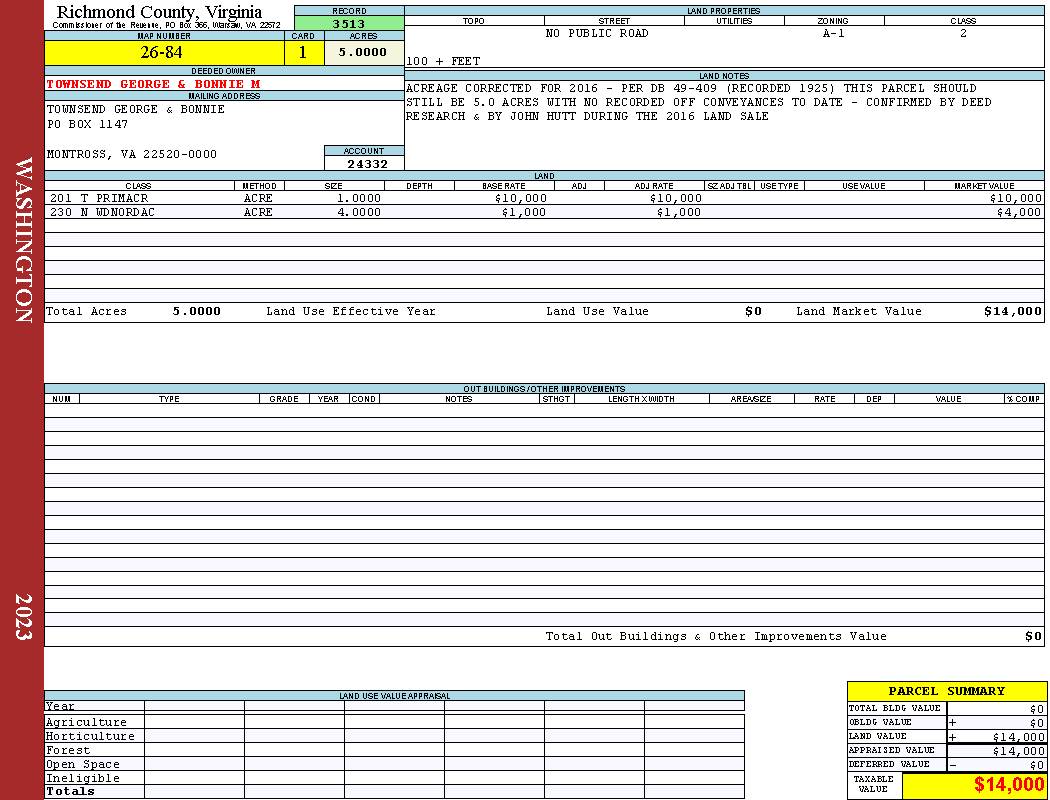Click Forest row in land use appraisal

(394, 750)
